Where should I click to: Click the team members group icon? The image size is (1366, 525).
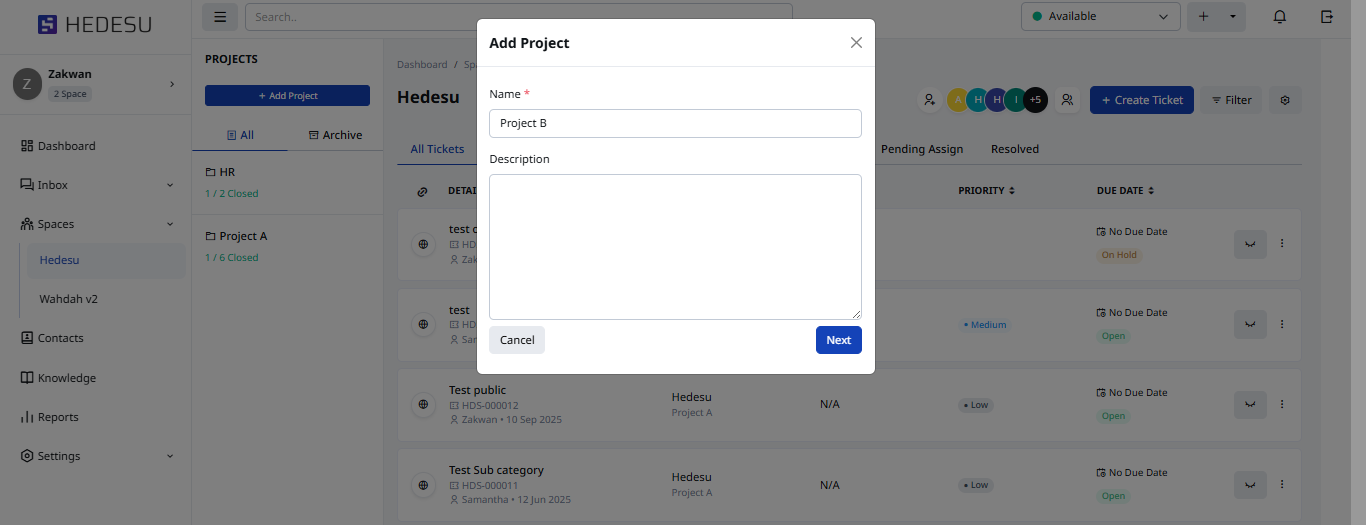(x=1067, y=100)
